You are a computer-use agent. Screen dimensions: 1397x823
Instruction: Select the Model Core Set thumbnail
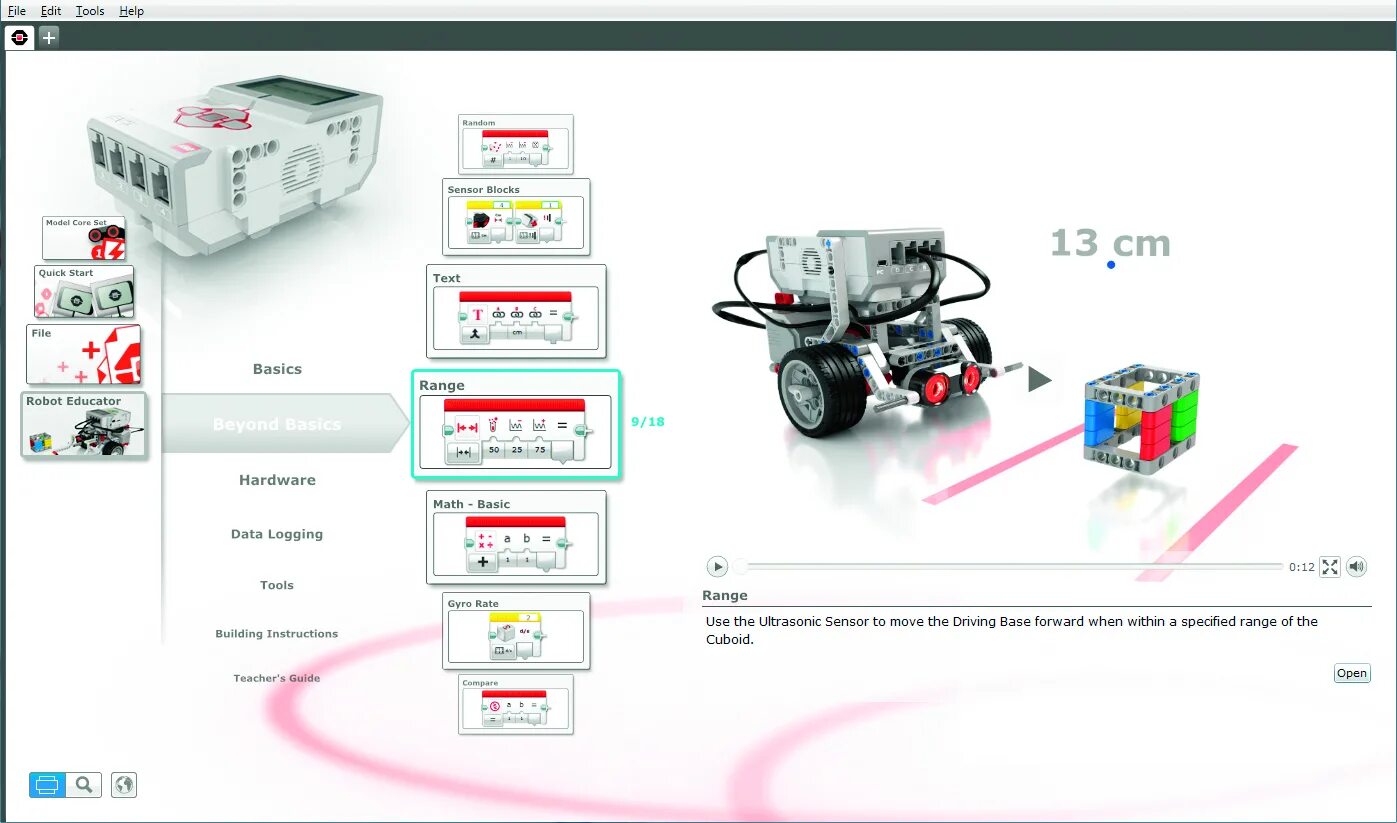83,238
